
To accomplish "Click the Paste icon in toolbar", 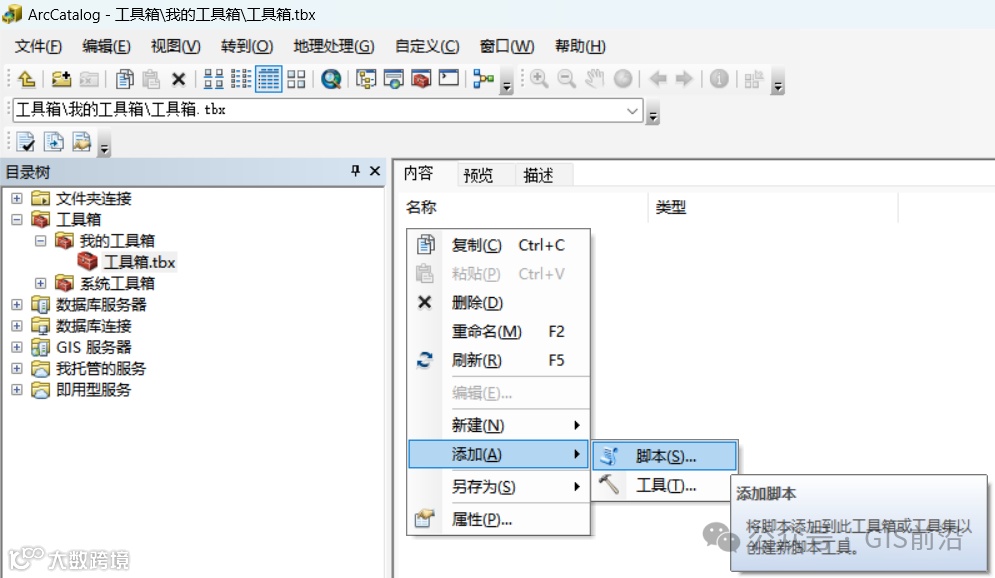I will pyautogui.click(x=151, y=79).
